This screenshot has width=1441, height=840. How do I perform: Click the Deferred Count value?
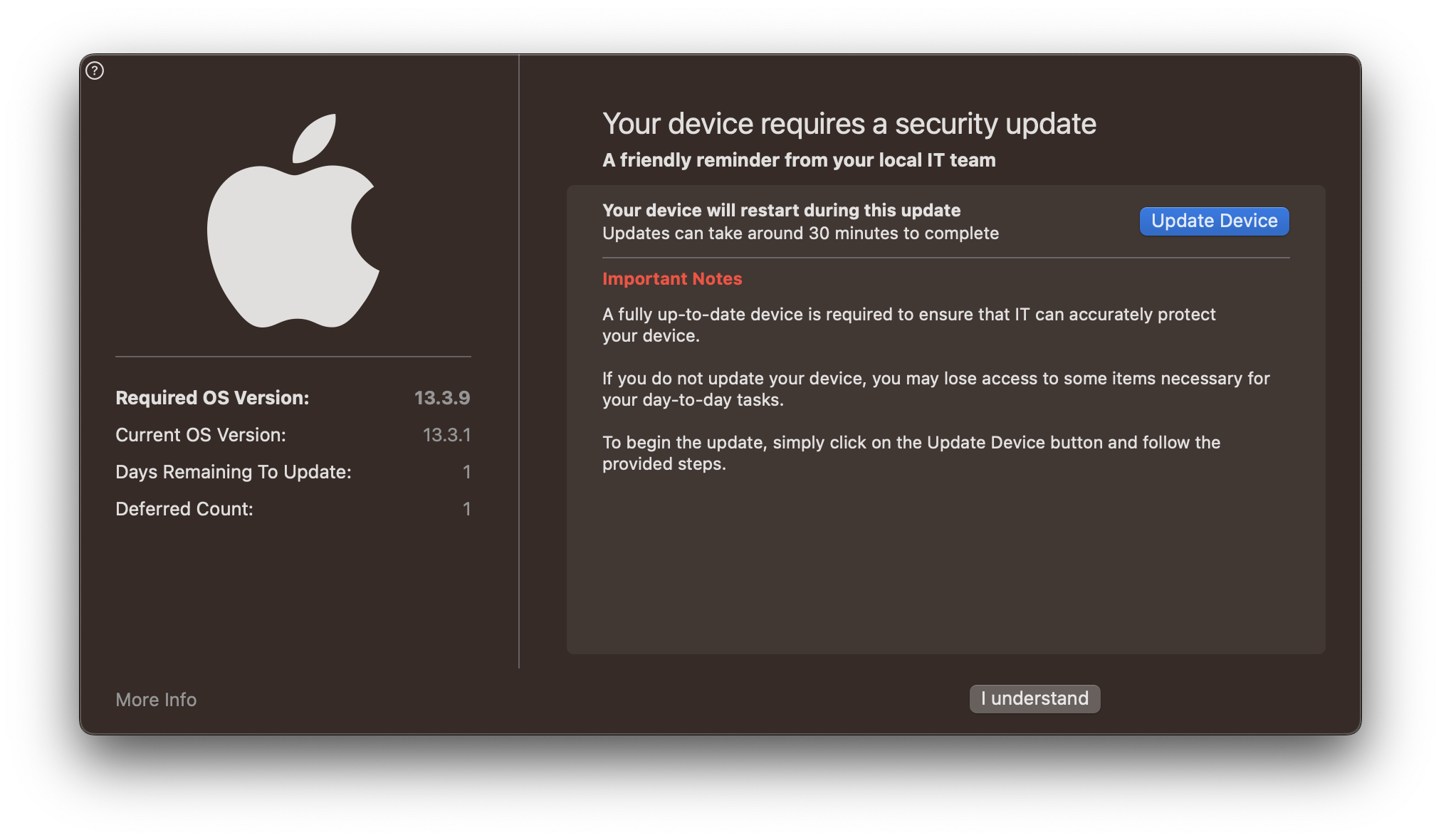click(x=467, y=508)
